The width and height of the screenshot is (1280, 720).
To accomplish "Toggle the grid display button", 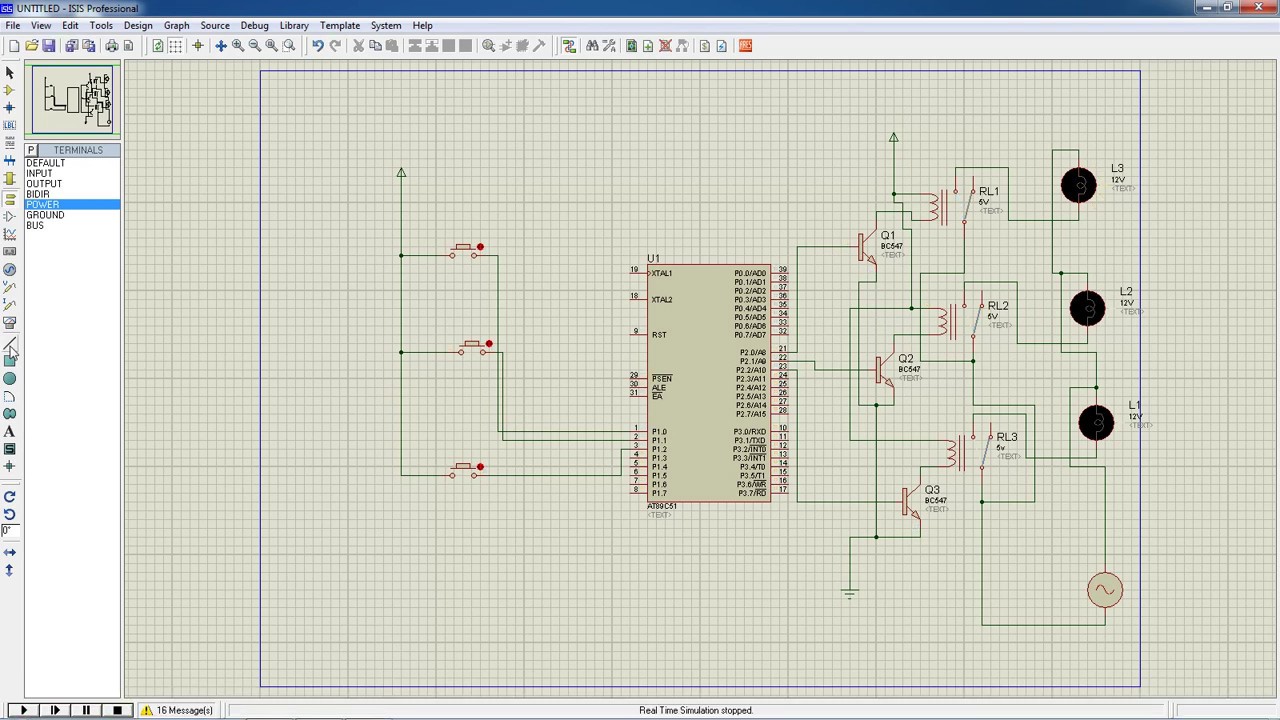I will (175, 46).
